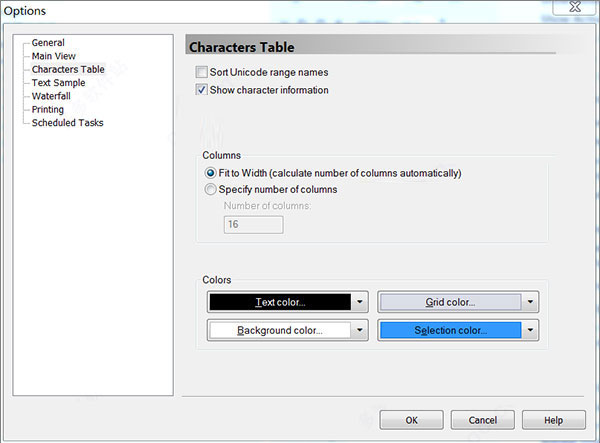Open the Text color picker
This screenshot has width=600, height=443.
click(x=280, y=302)
